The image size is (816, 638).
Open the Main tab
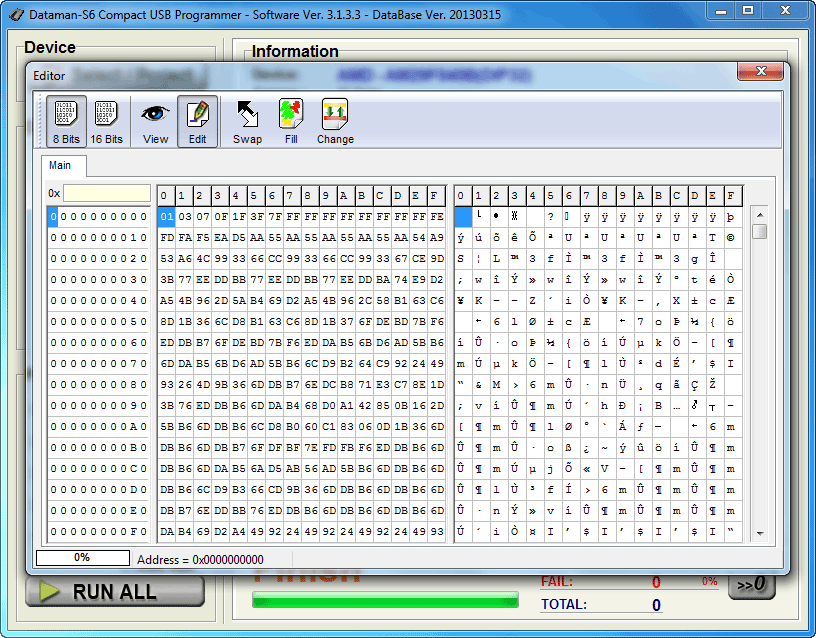click(x=60, y=165)
